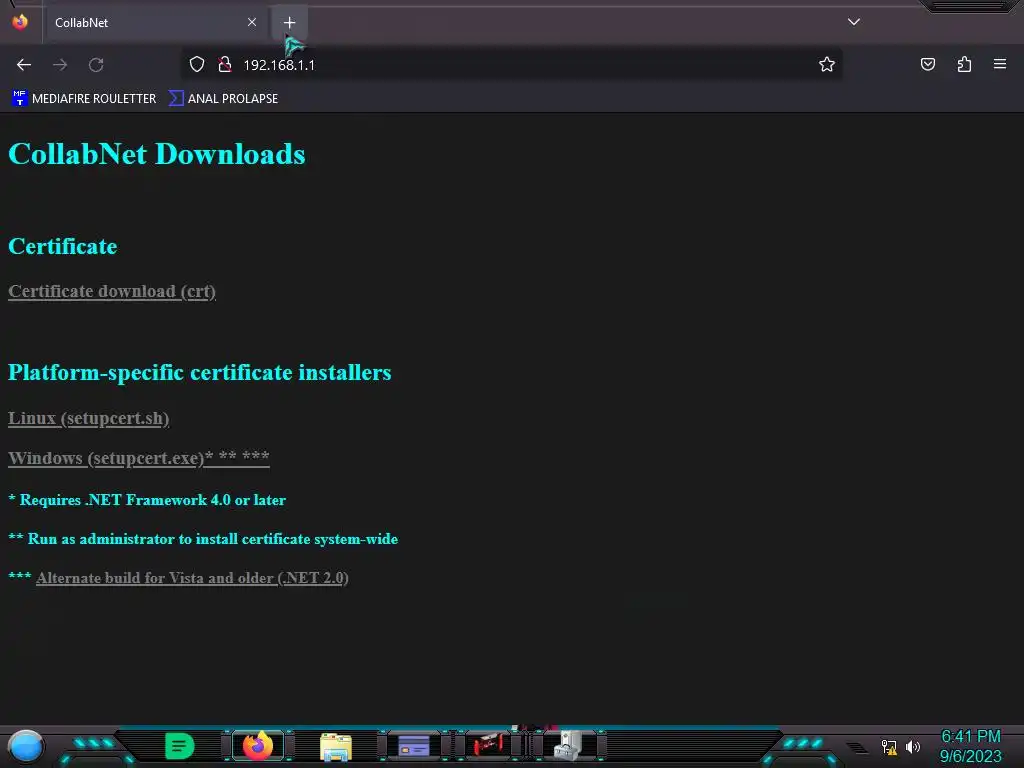The width and height of the screenshot is (1024, 768).
Task: Close the CollabNet tab
Action: point(252,22)
